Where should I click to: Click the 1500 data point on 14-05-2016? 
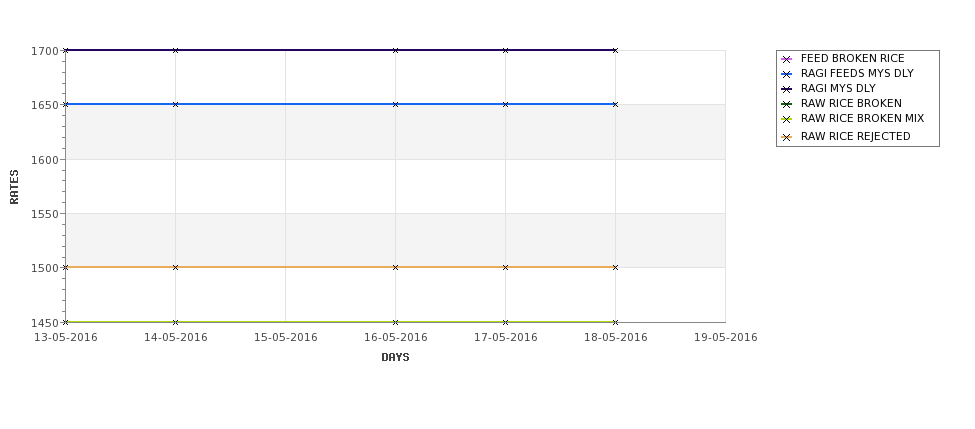click(175, 267)
